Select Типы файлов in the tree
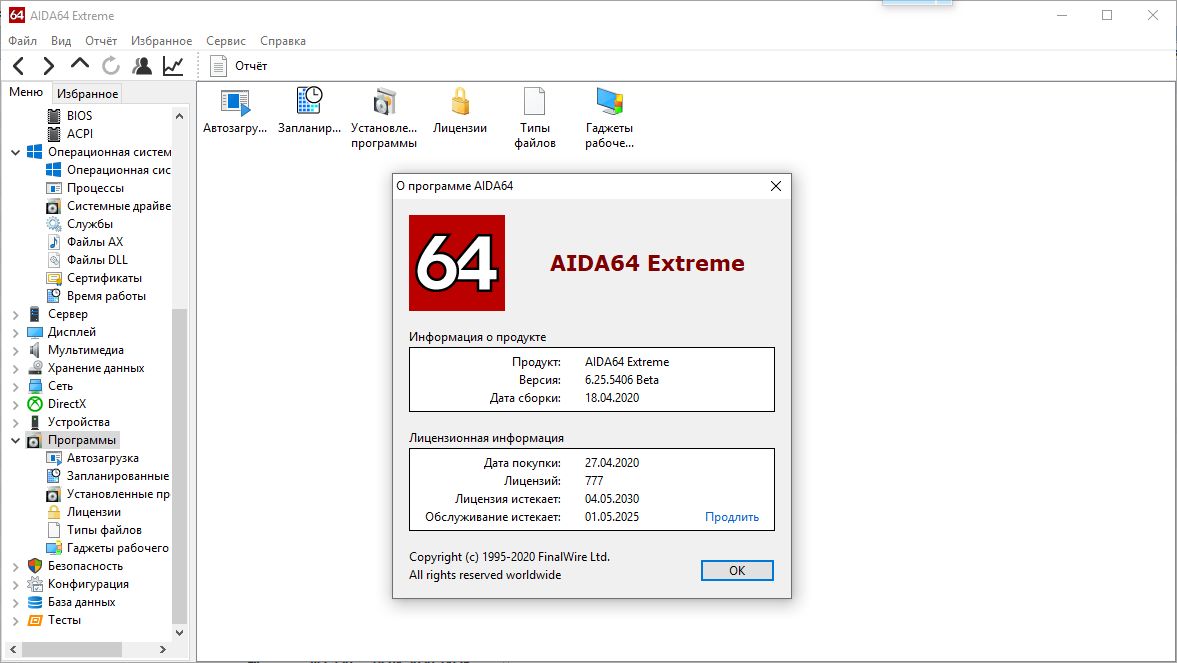Image resolution: width=1177 pixels, height=663 pixels. [94, 530]
